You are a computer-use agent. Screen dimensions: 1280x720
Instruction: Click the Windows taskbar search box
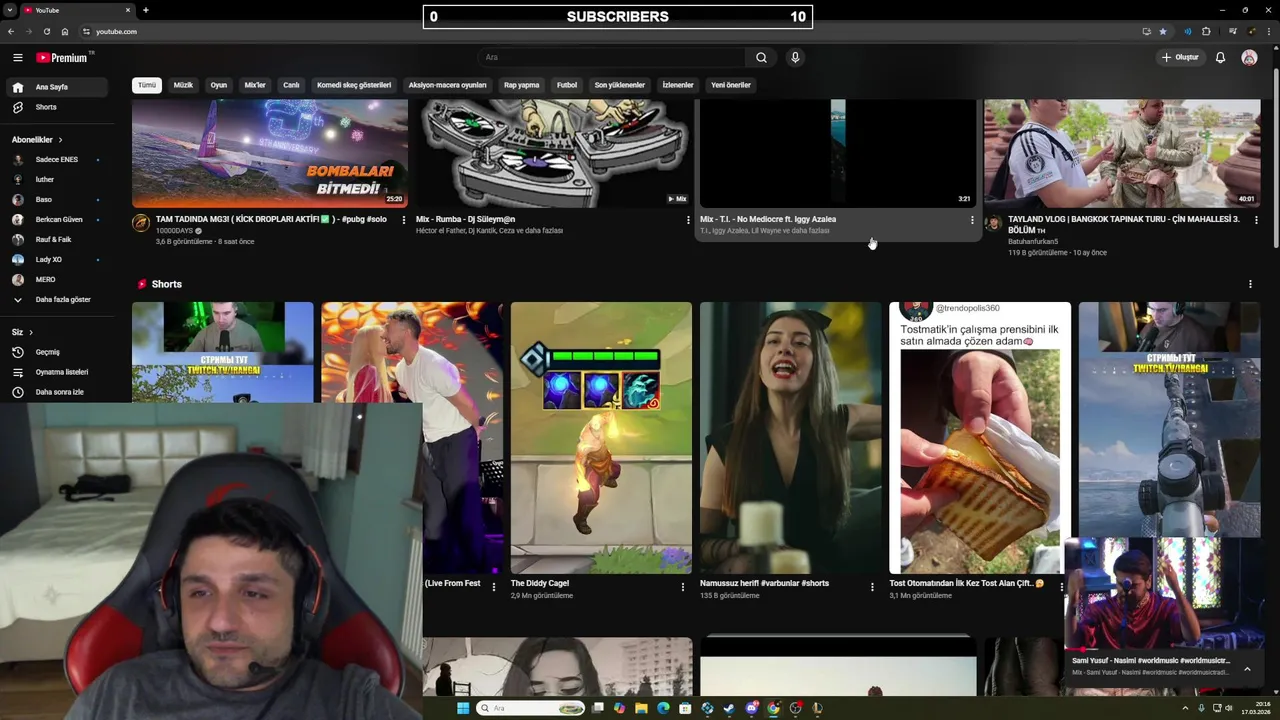tap(530, 708)
